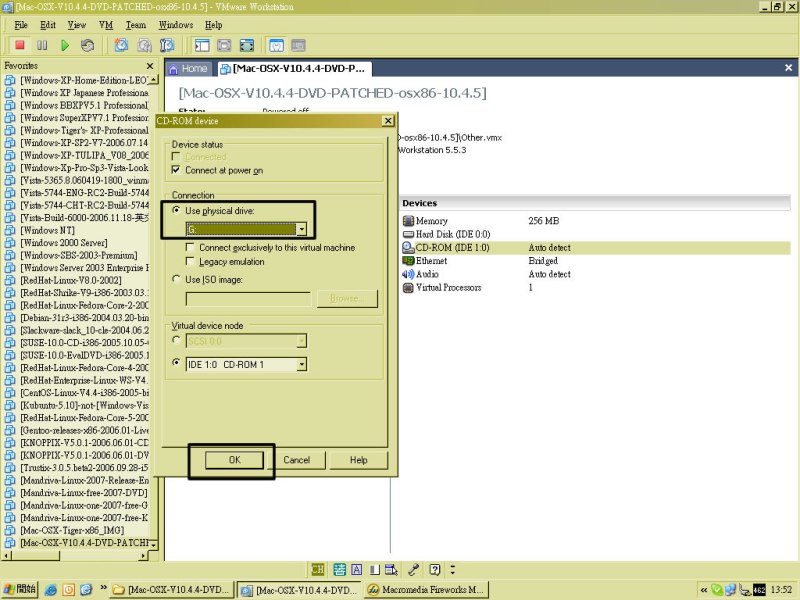This screenshot has width=800, height=600.
Task: Click the green Power On play icon
Action: click(65, 45)
